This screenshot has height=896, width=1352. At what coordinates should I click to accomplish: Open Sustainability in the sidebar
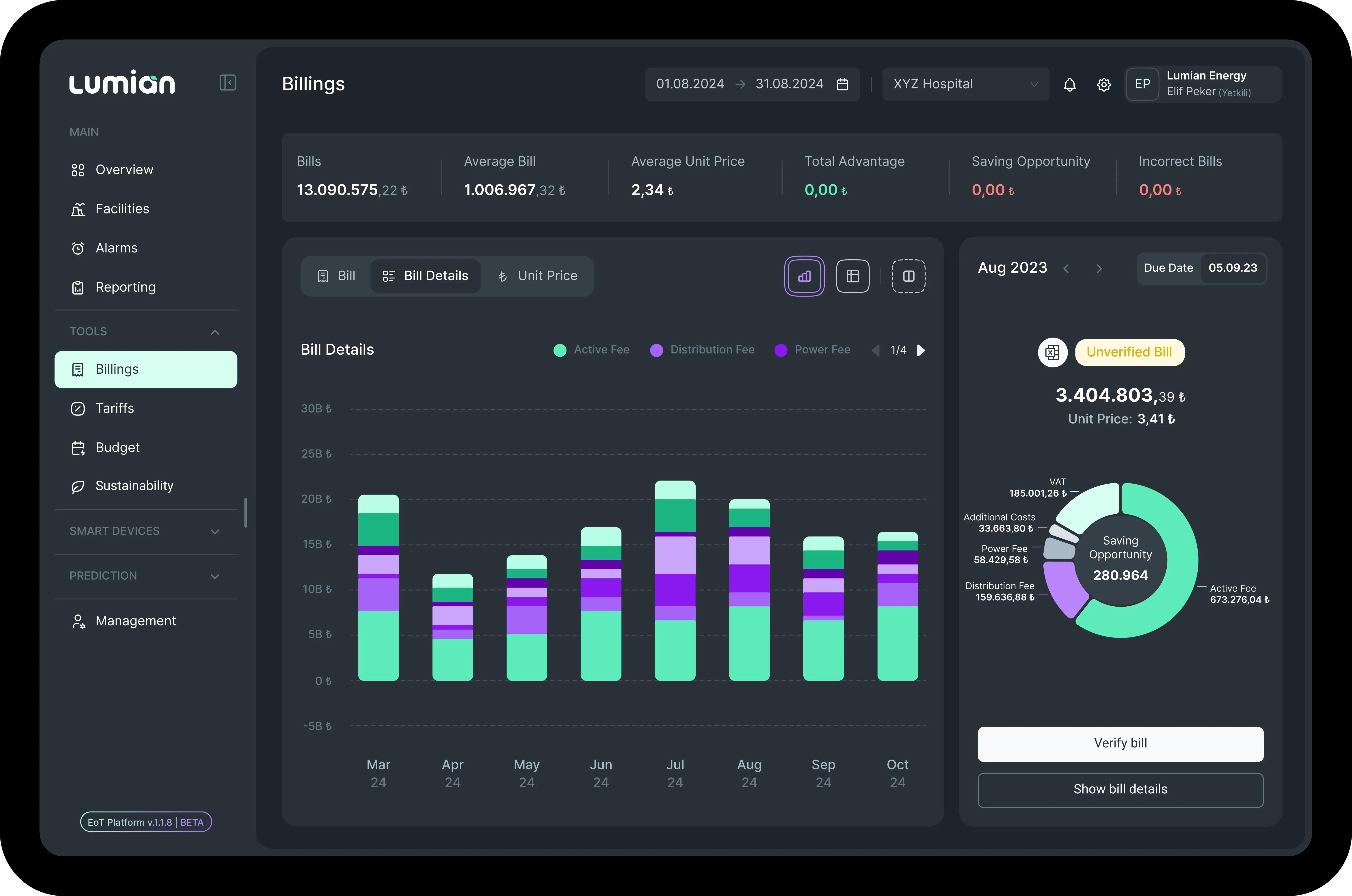pyautogui.click(x=146, y=486)
